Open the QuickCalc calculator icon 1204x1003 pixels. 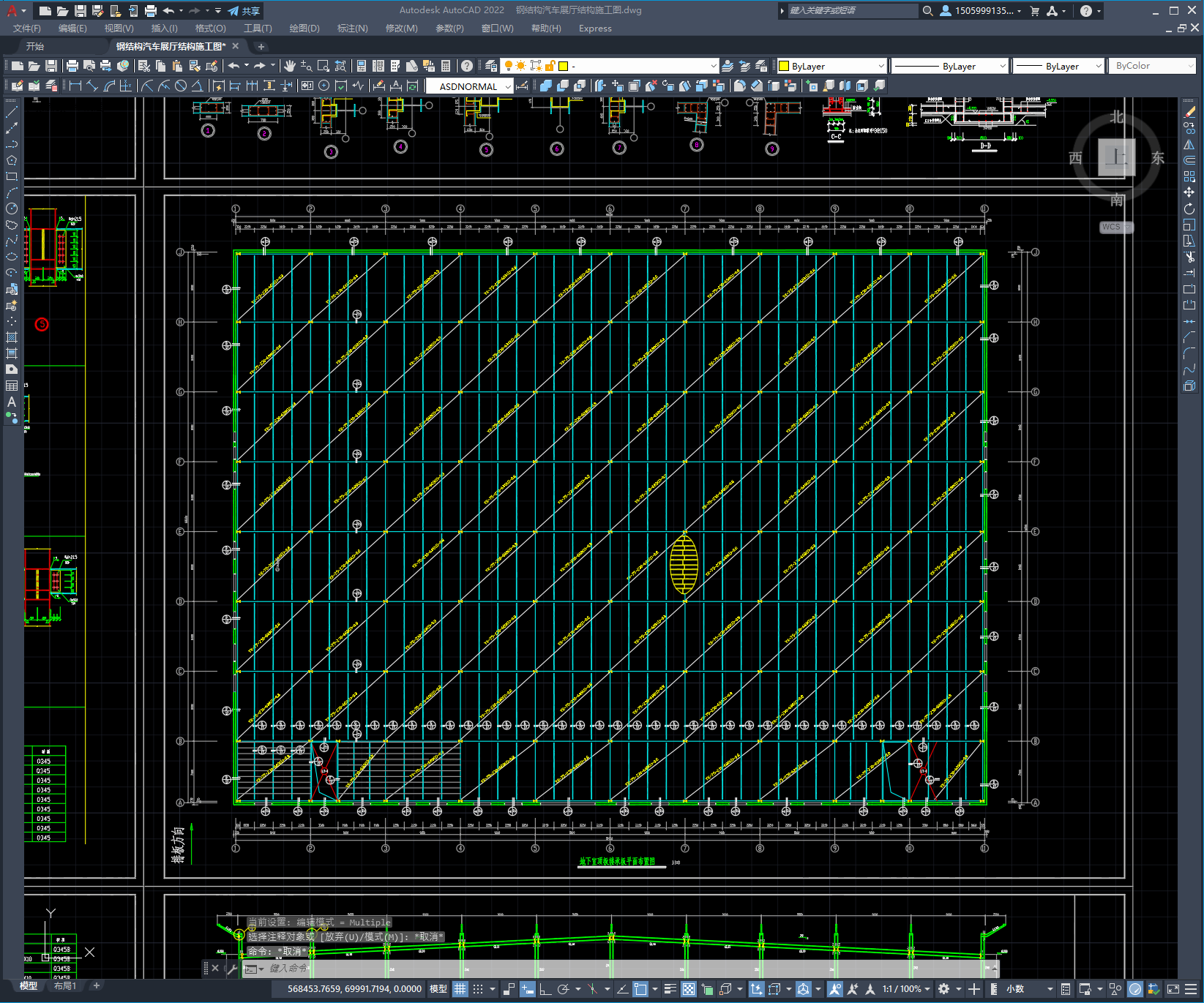[x=446, y=66]
